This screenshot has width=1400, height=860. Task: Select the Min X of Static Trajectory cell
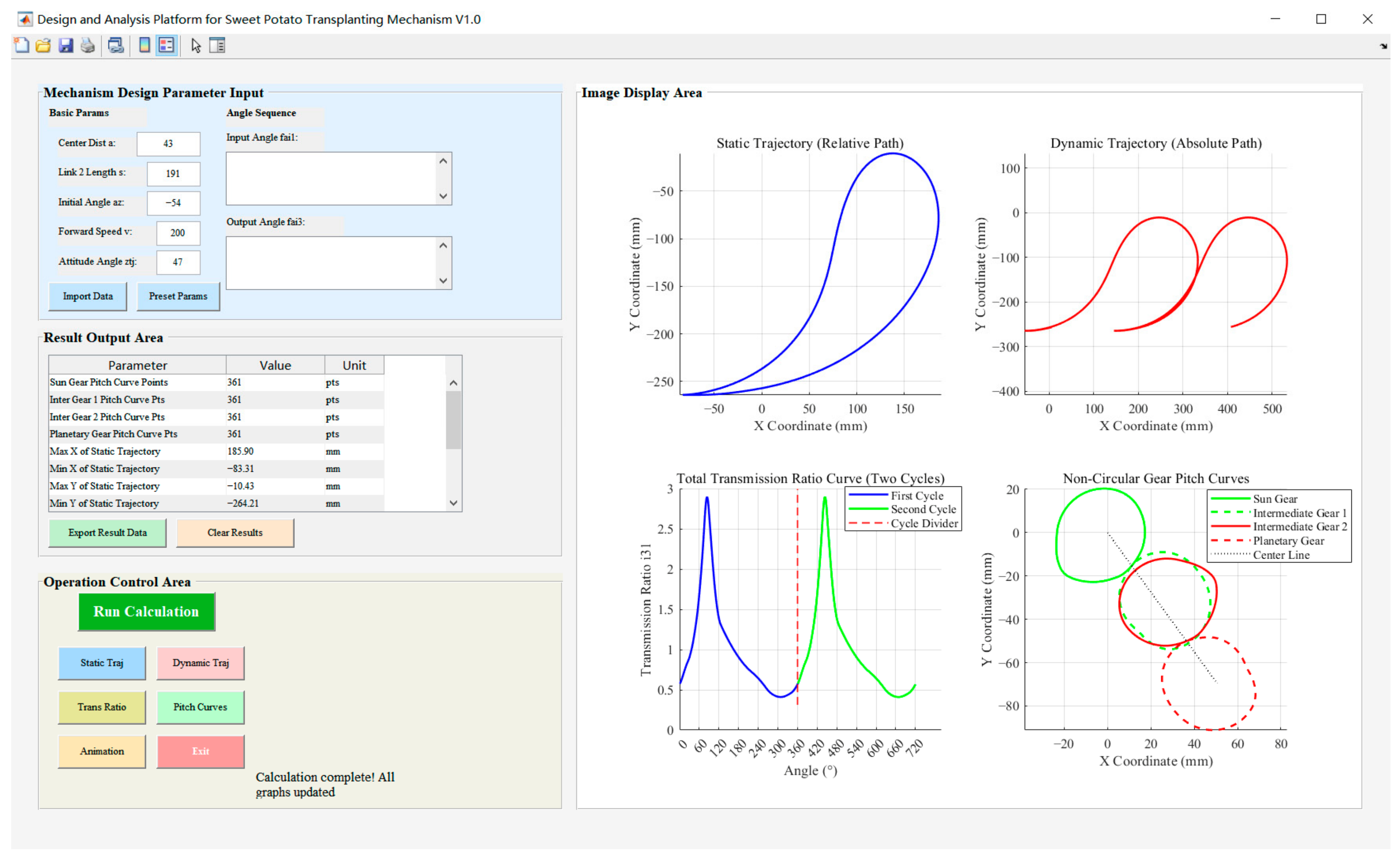coord(138,469)
